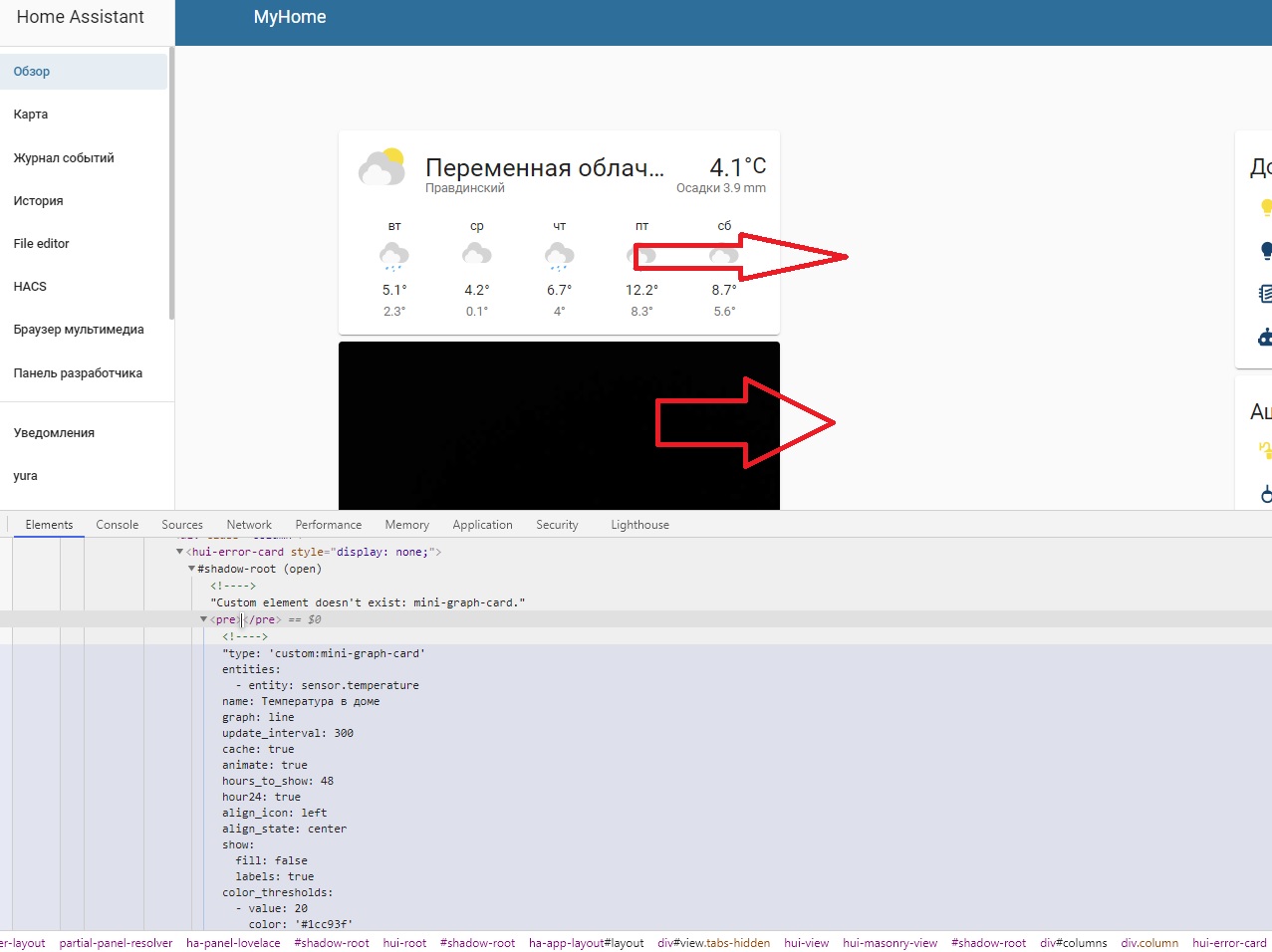Open the Security tab

[557, 525]
